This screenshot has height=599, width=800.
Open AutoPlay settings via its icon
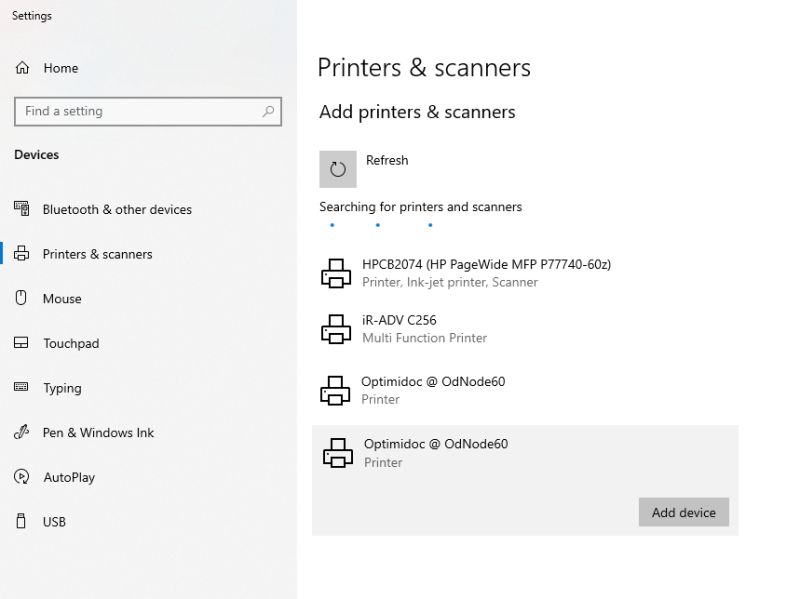pos(22,477)
